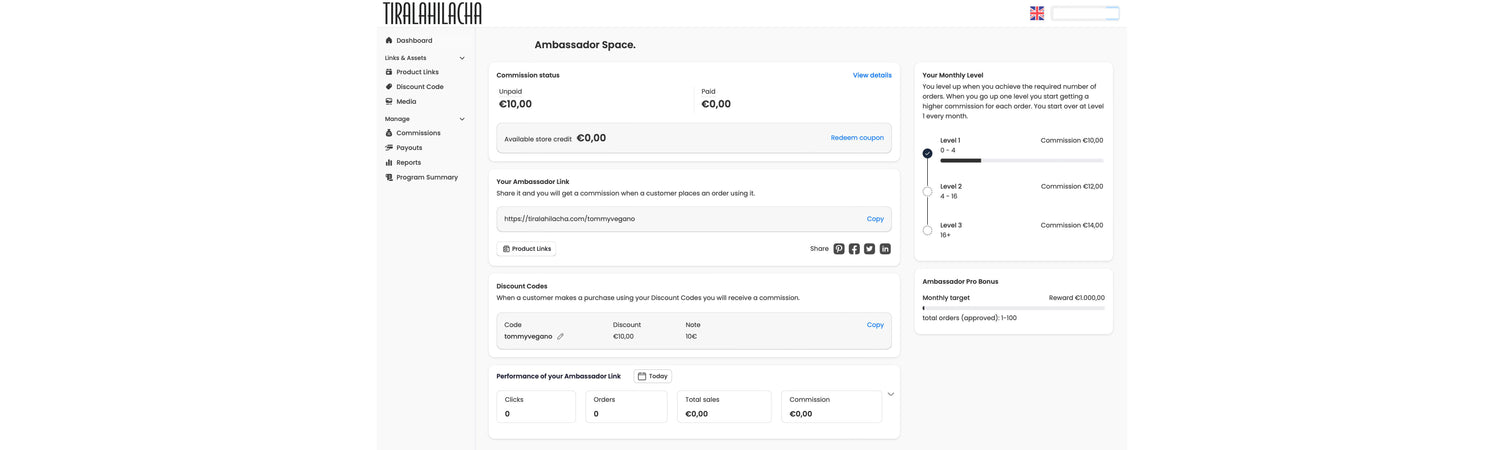Image resolution: width=1500 pixels, height=450 pixels.
Task: Share link via LinkedIn icon
Action: 885,249
